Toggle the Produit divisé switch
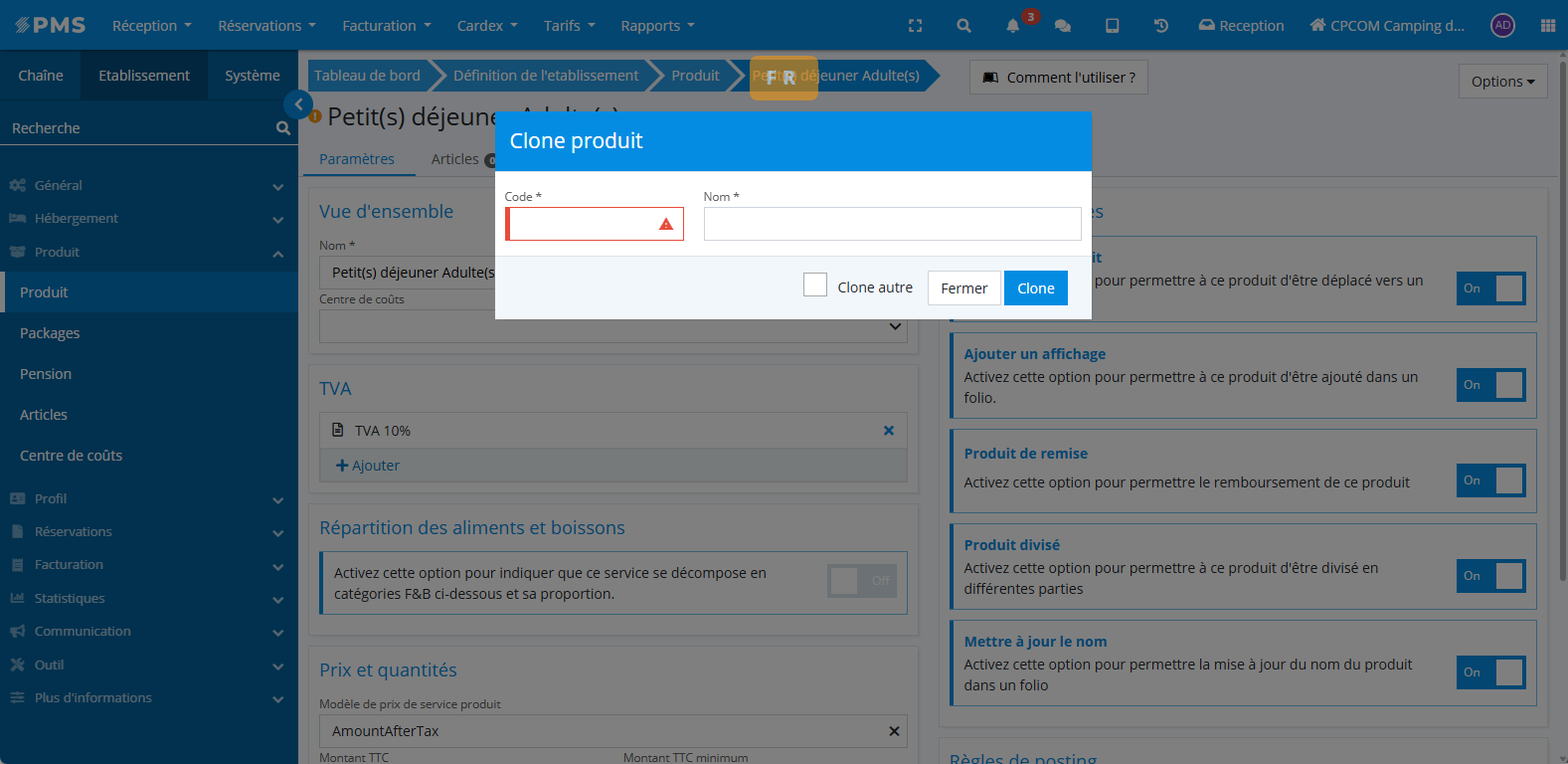 (1490, 576)
